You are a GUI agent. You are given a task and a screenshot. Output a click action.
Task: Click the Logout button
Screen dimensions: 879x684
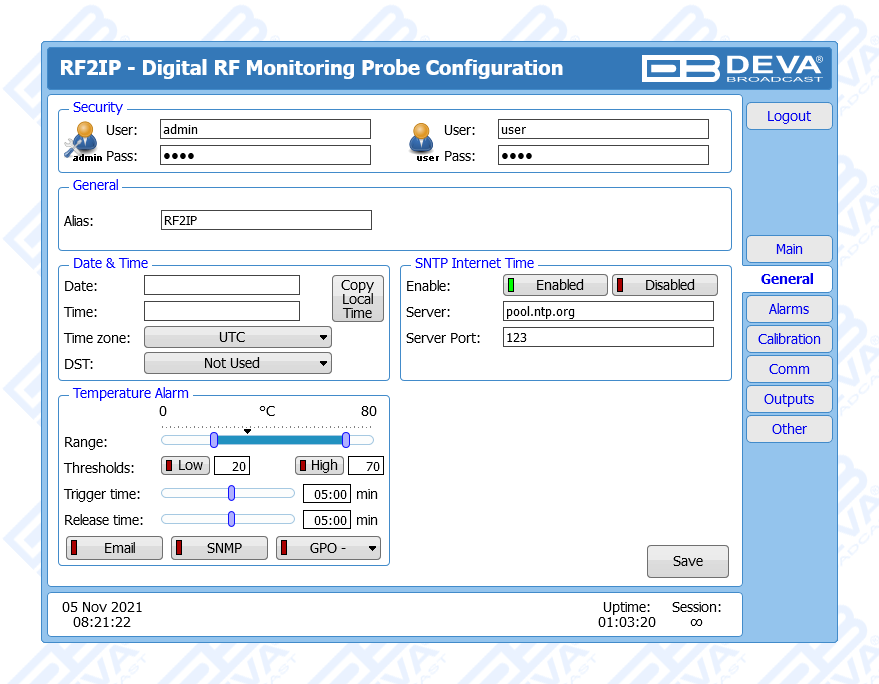click(789, 116)
